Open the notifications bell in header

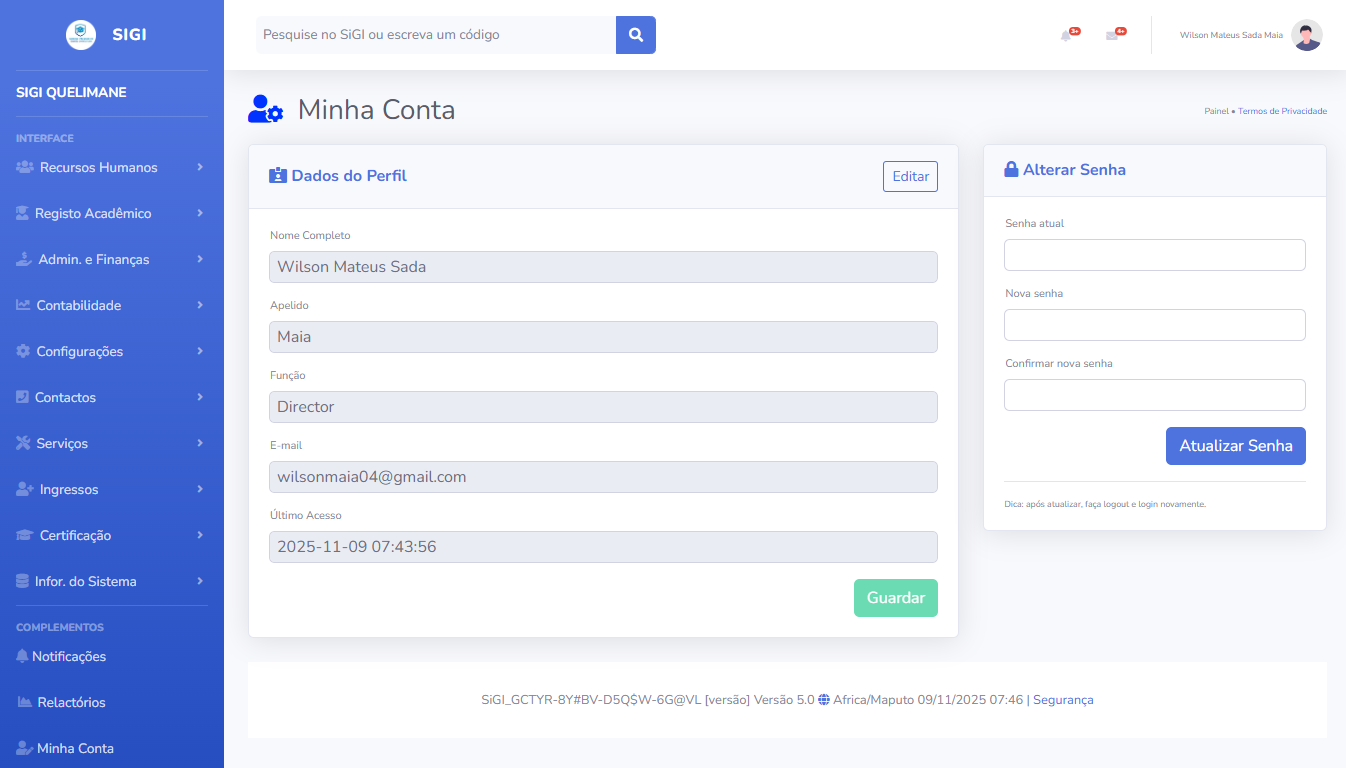click(x=1066, y=36)
